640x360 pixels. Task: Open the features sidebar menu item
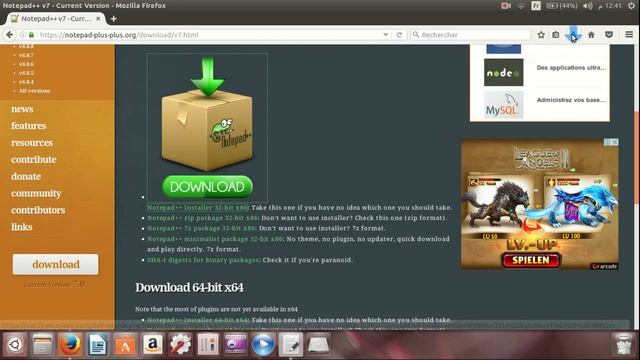click(x=29, y=126)
